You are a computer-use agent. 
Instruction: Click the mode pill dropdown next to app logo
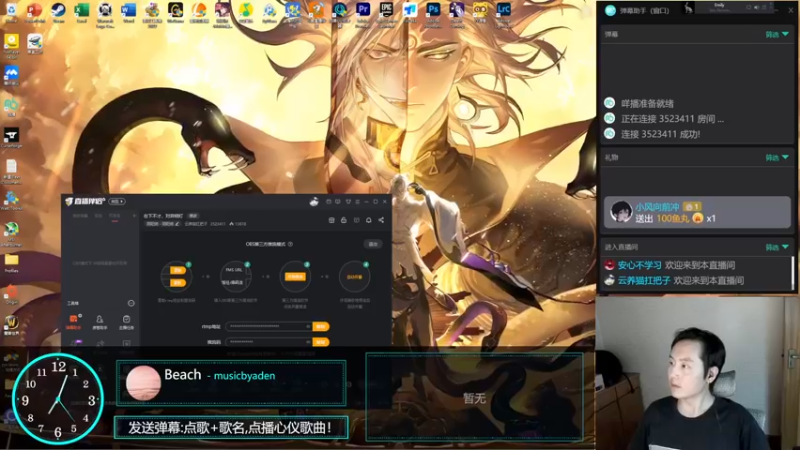point(117,202)
